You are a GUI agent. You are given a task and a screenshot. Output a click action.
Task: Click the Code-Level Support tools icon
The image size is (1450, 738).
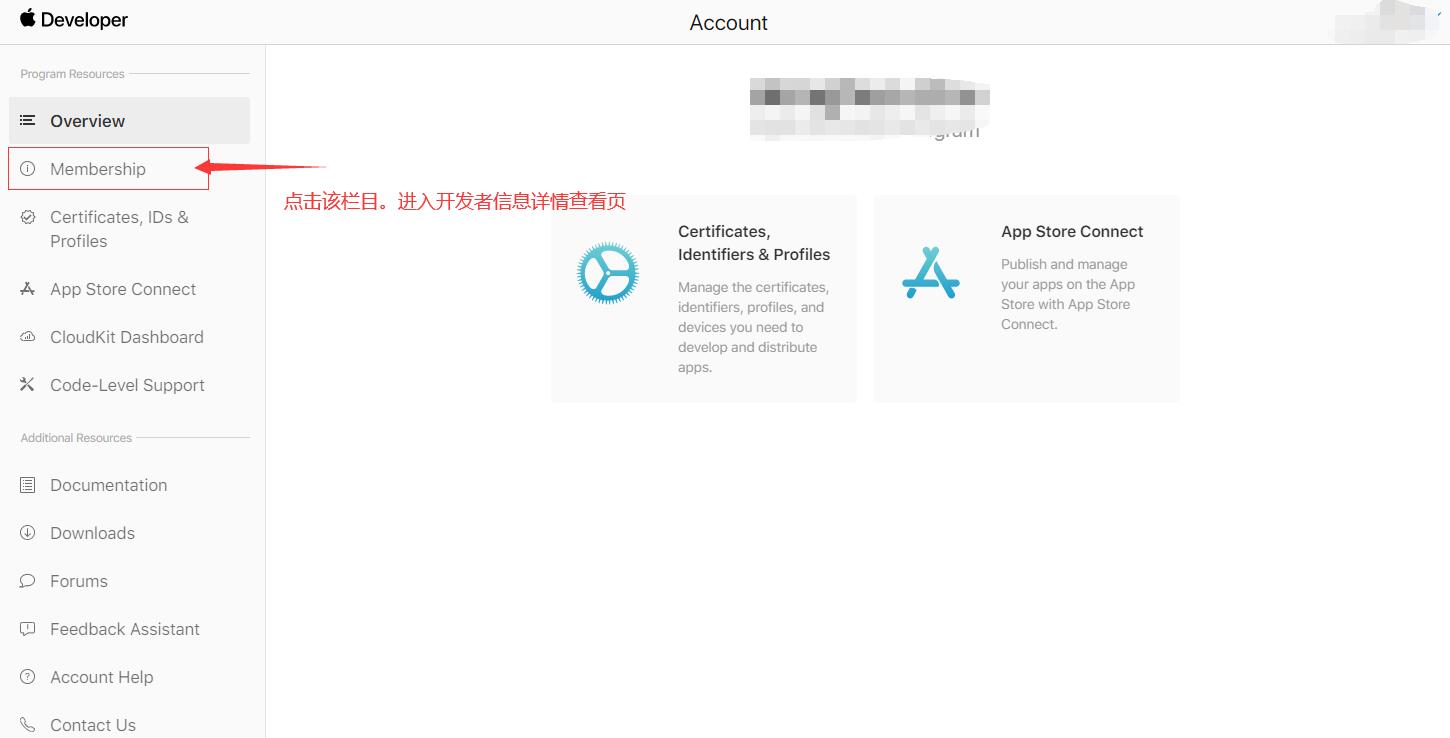pyautogui.click(x=28, y=385)
